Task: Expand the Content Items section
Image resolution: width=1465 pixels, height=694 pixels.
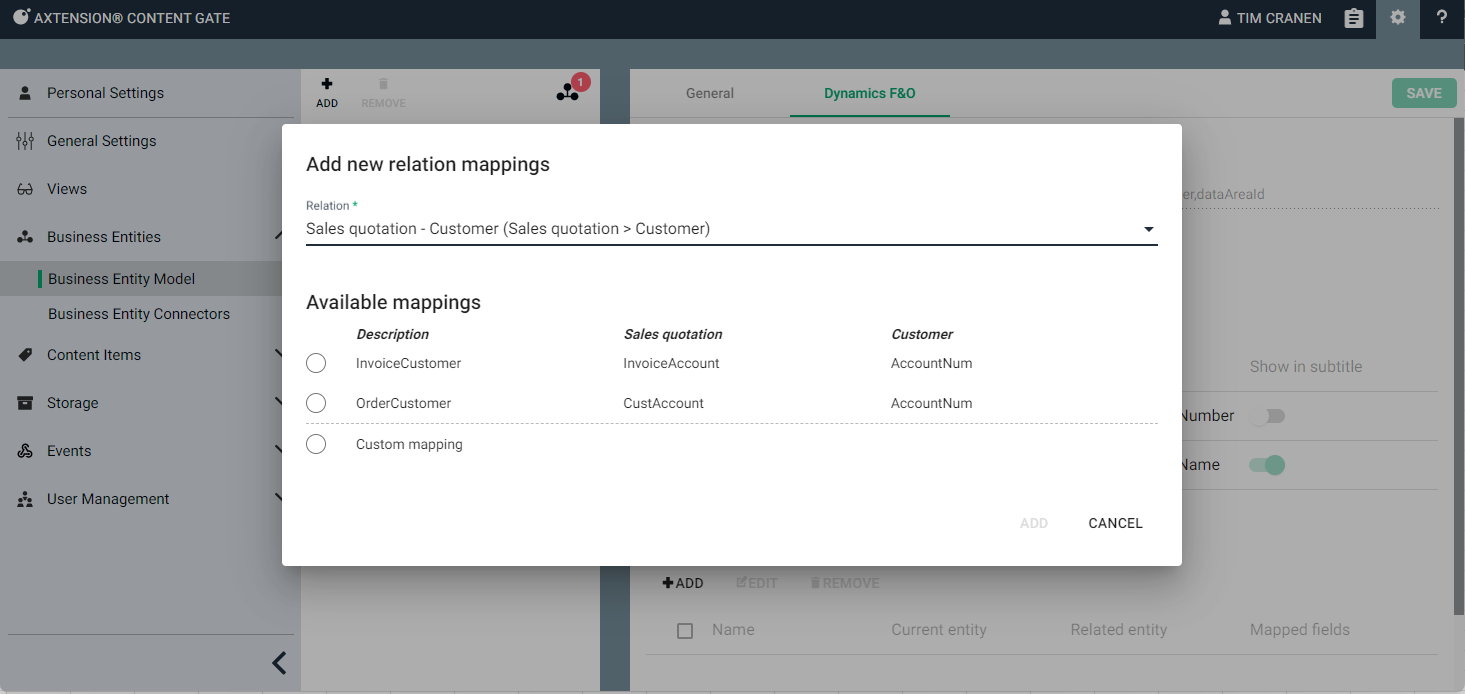Action: (x=278, y=355)
